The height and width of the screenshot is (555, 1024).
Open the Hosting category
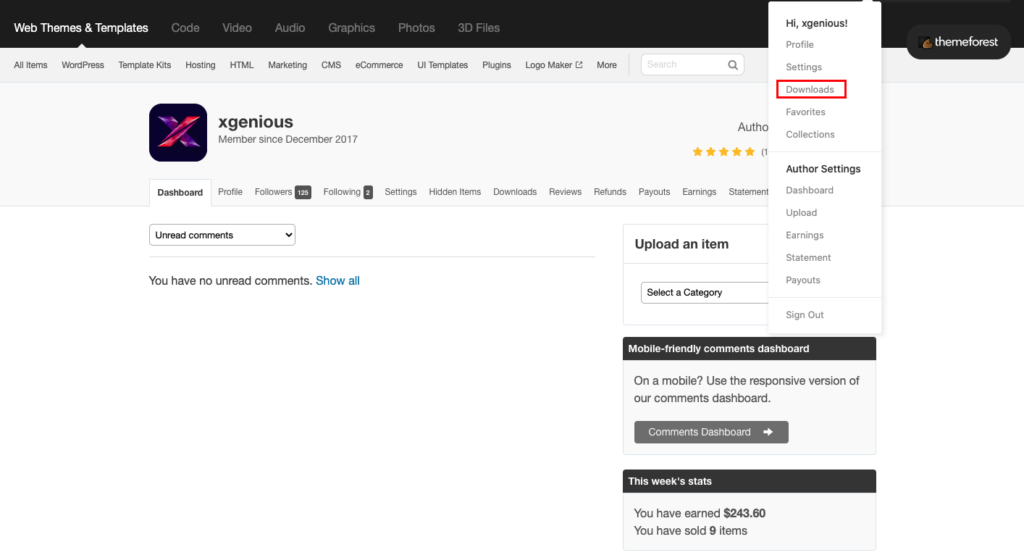click(200, 65)
